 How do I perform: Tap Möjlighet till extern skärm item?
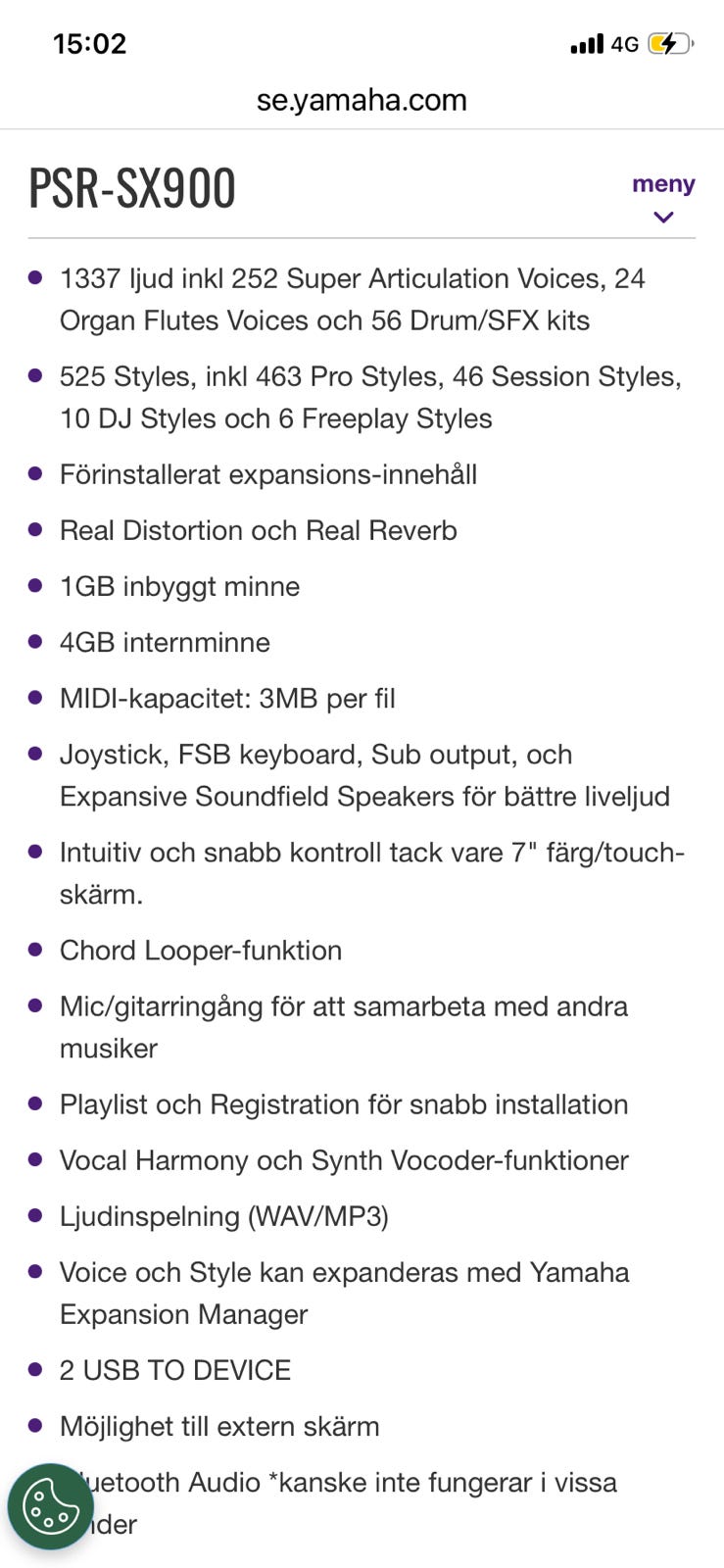click(219, 1426)
